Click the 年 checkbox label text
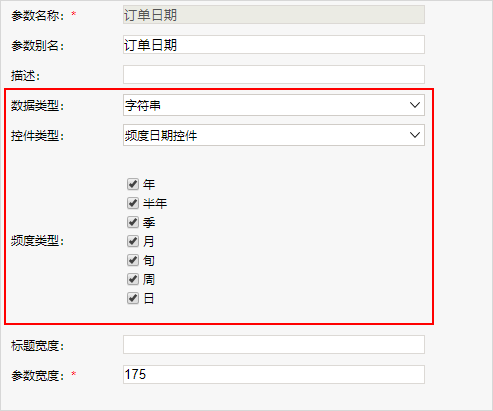This screenshot has width=493, height=411. (149, 184)
